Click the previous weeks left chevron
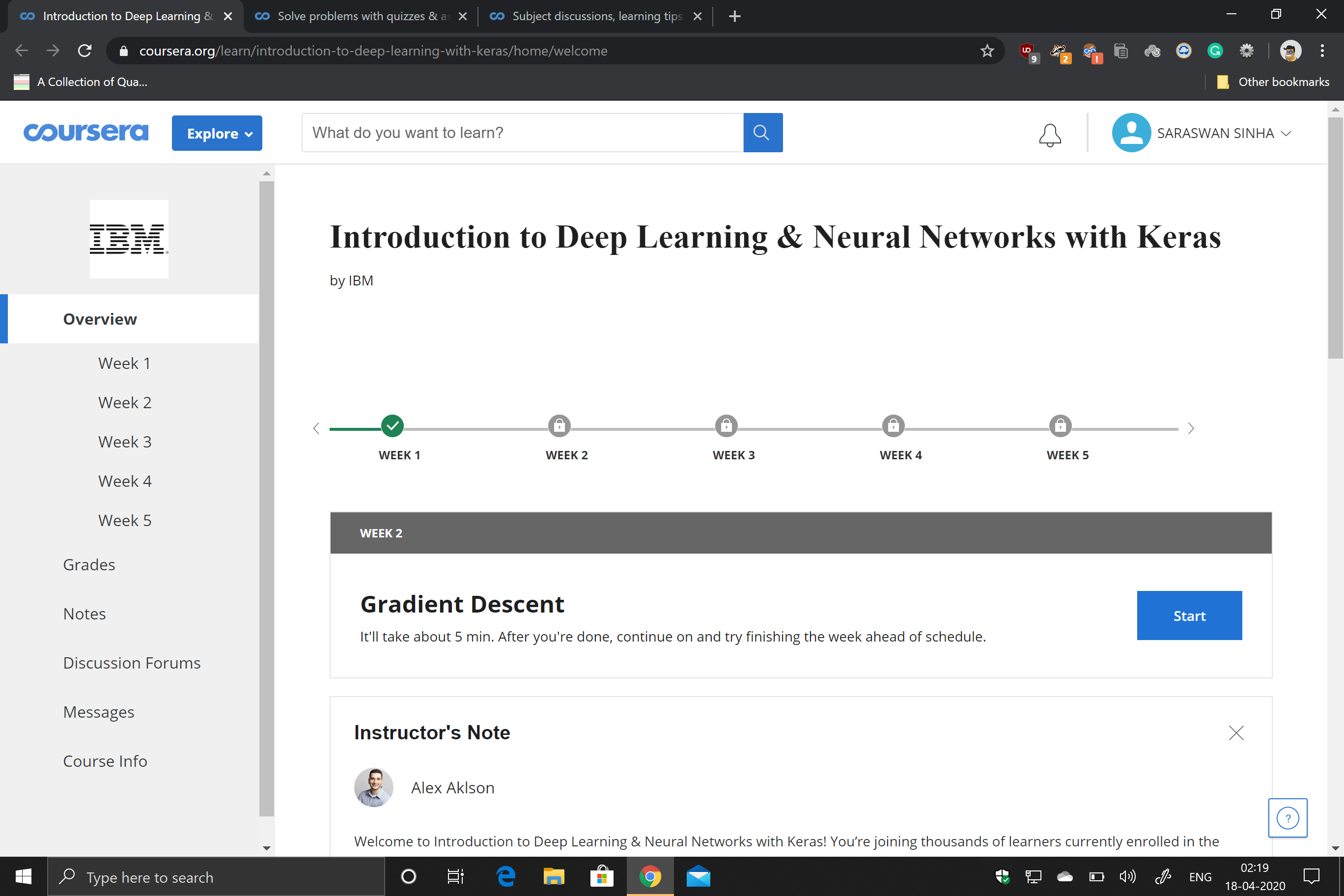The height and width of the screenshot is (896, 1344). pos(316,428)
